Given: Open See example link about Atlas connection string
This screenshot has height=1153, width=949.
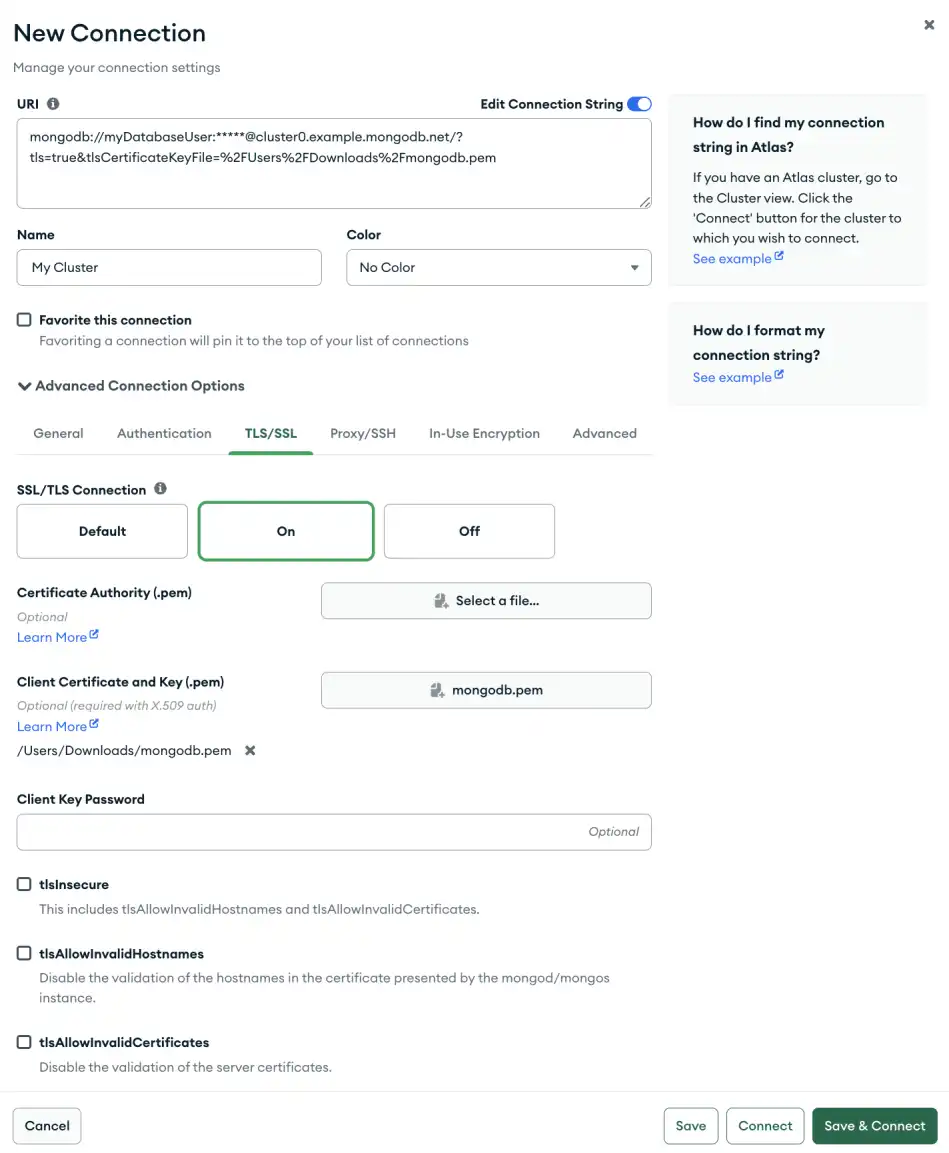Looking at the screenshot, I should [731, 258].
